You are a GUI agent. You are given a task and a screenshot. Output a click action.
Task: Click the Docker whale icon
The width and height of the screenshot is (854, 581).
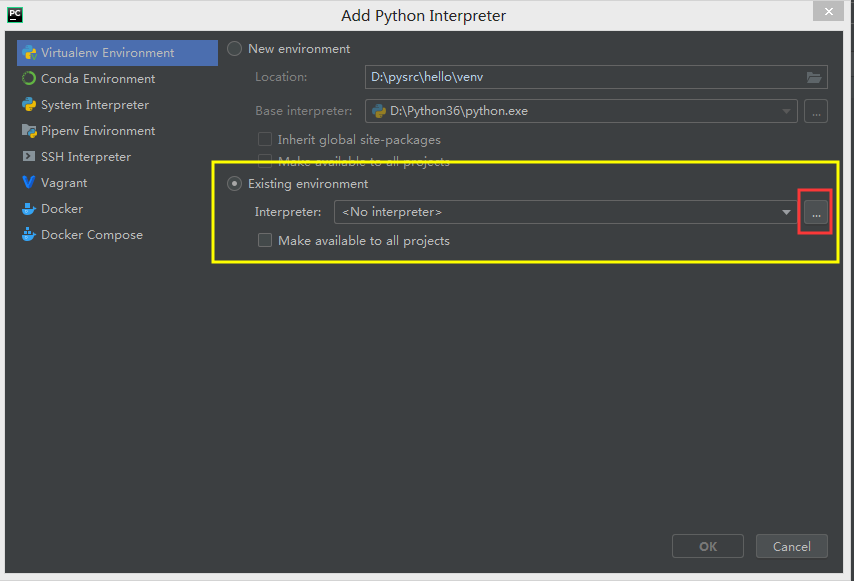[29, 209]
